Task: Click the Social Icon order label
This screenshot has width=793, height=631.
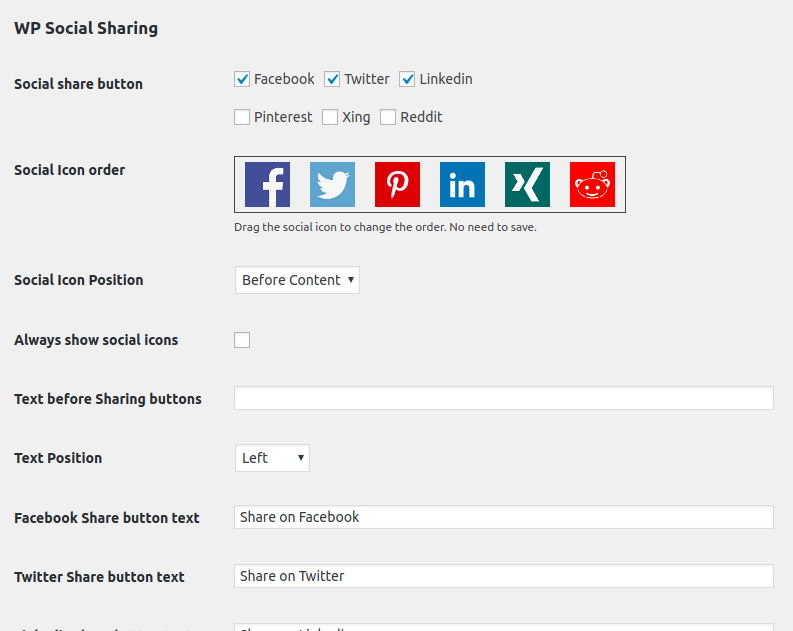Action: [69, 170]
